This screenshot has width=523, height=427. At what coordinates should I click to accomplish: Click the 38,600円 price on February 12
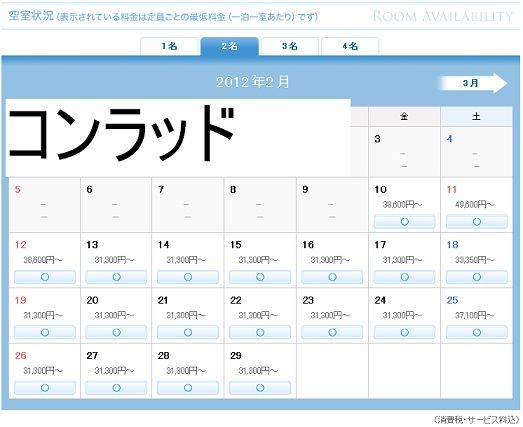click(x=43, y=260)
